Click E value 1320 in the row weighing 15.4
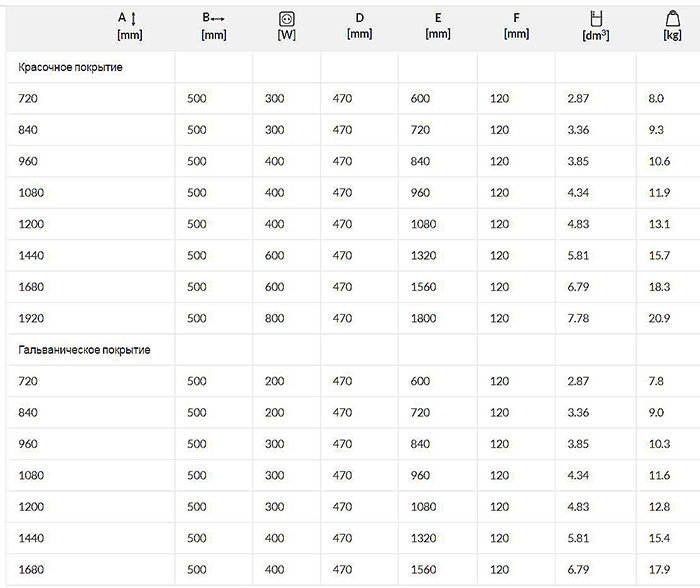This screenshot has width=700, height=588. [423, 538]
